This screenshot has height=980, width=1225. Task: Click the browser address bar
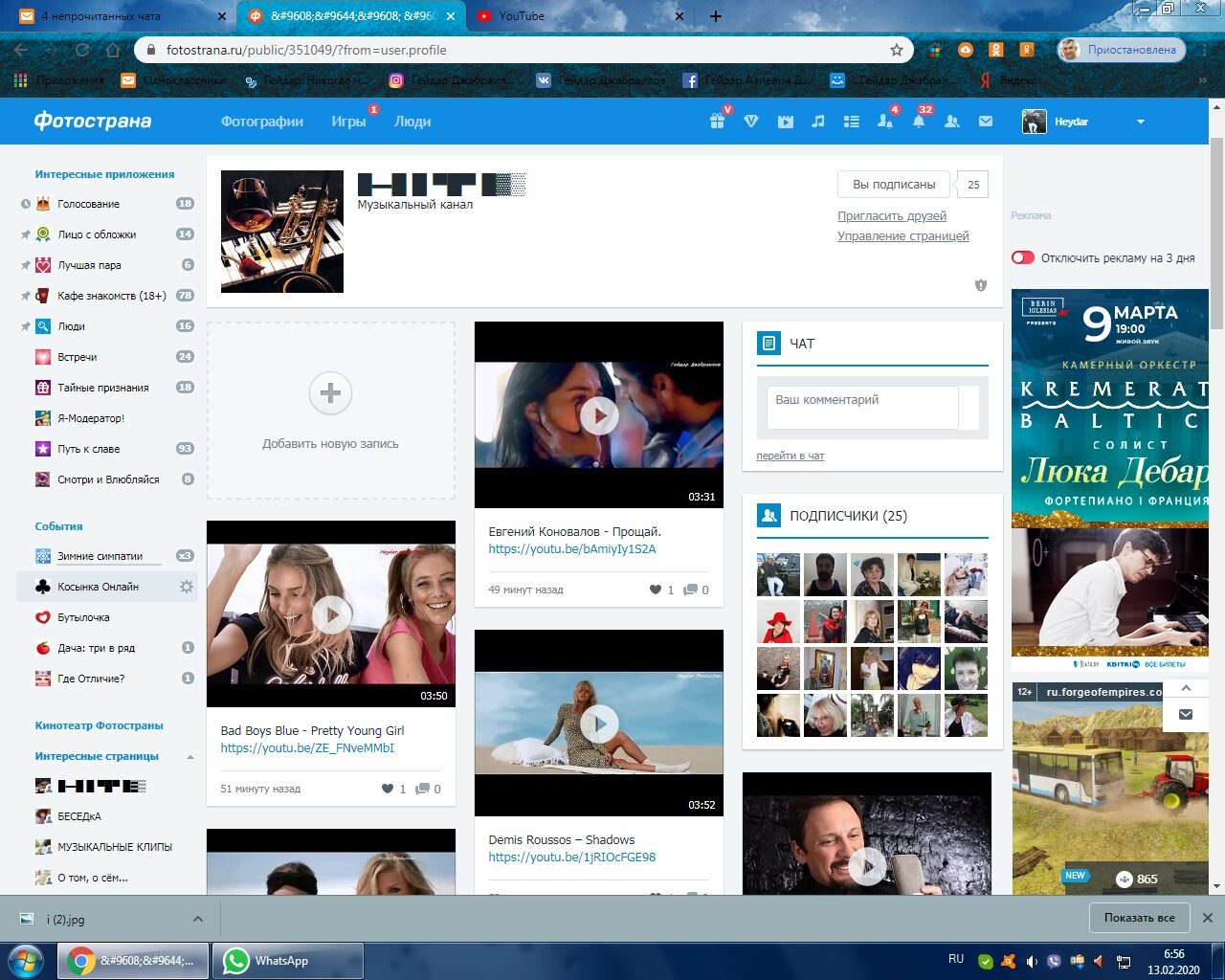524,50
